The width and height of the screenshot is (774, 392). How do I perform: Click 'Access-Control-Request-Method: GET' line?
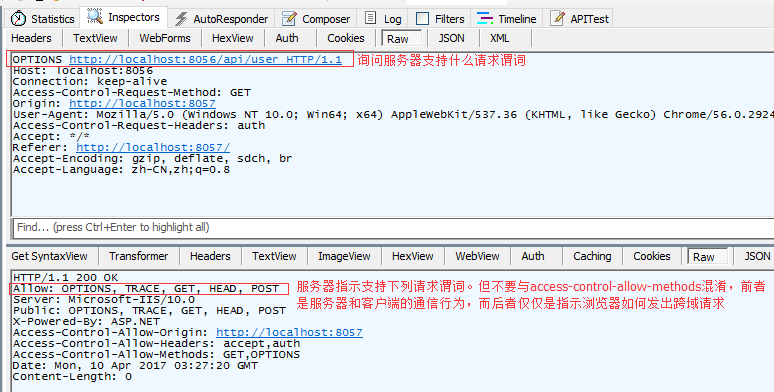click(x=132, y=93)
